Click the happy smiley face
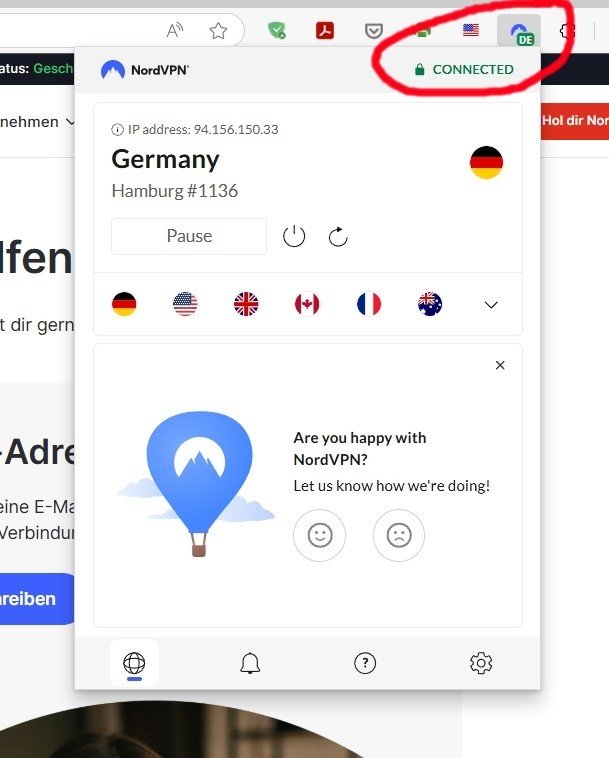The width and height of the screenshot is (609, 758). coord(319,535)
